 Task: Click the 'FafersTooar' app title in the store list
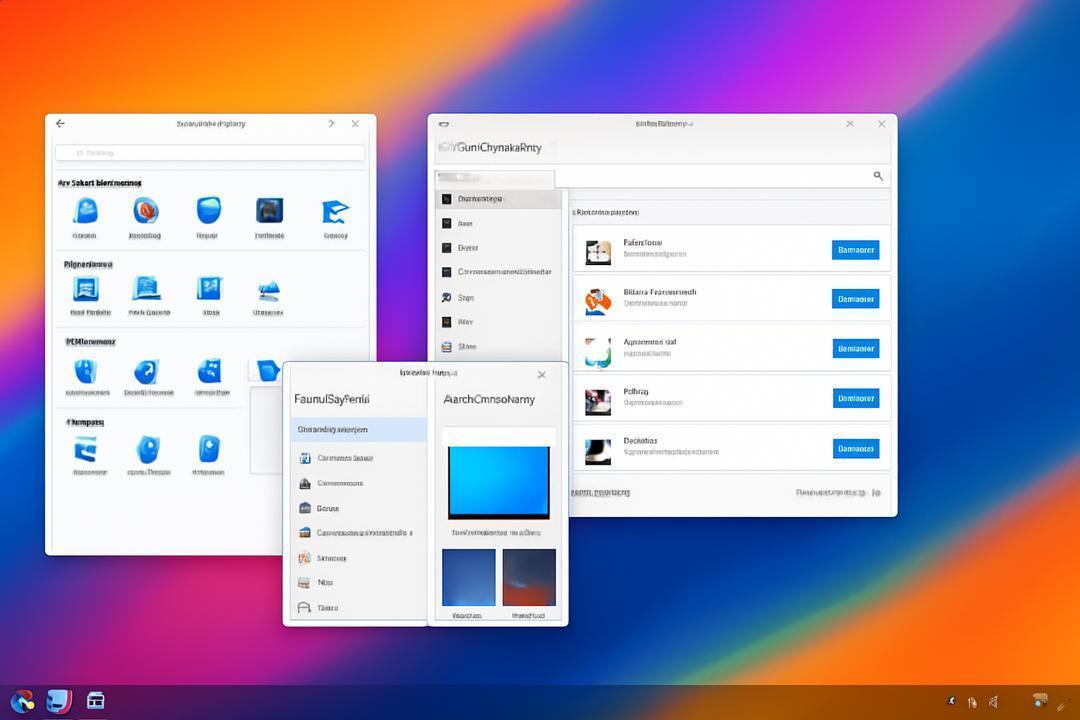point(643,243)
